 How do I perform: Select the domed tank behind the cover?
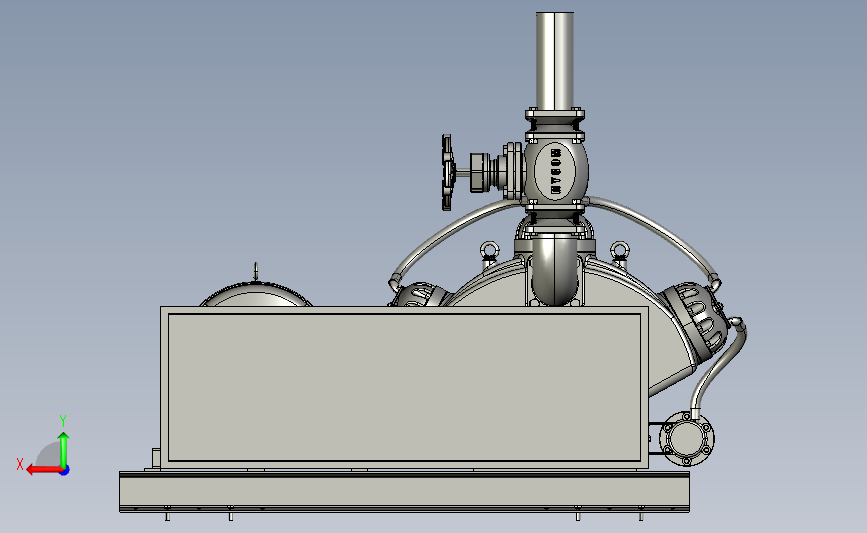(256, 294)
